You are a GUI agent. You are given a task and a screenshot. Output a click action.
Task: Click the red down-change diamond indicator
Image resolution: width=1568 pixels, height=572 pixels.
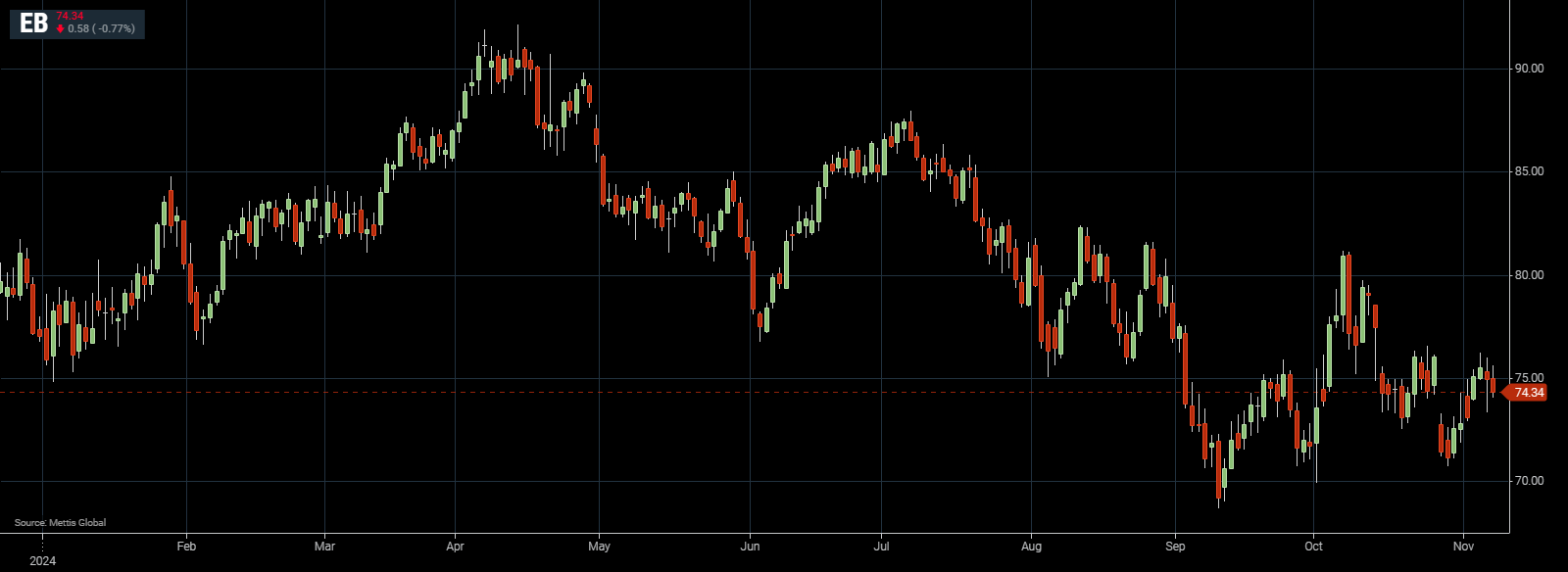click(60, 29)
